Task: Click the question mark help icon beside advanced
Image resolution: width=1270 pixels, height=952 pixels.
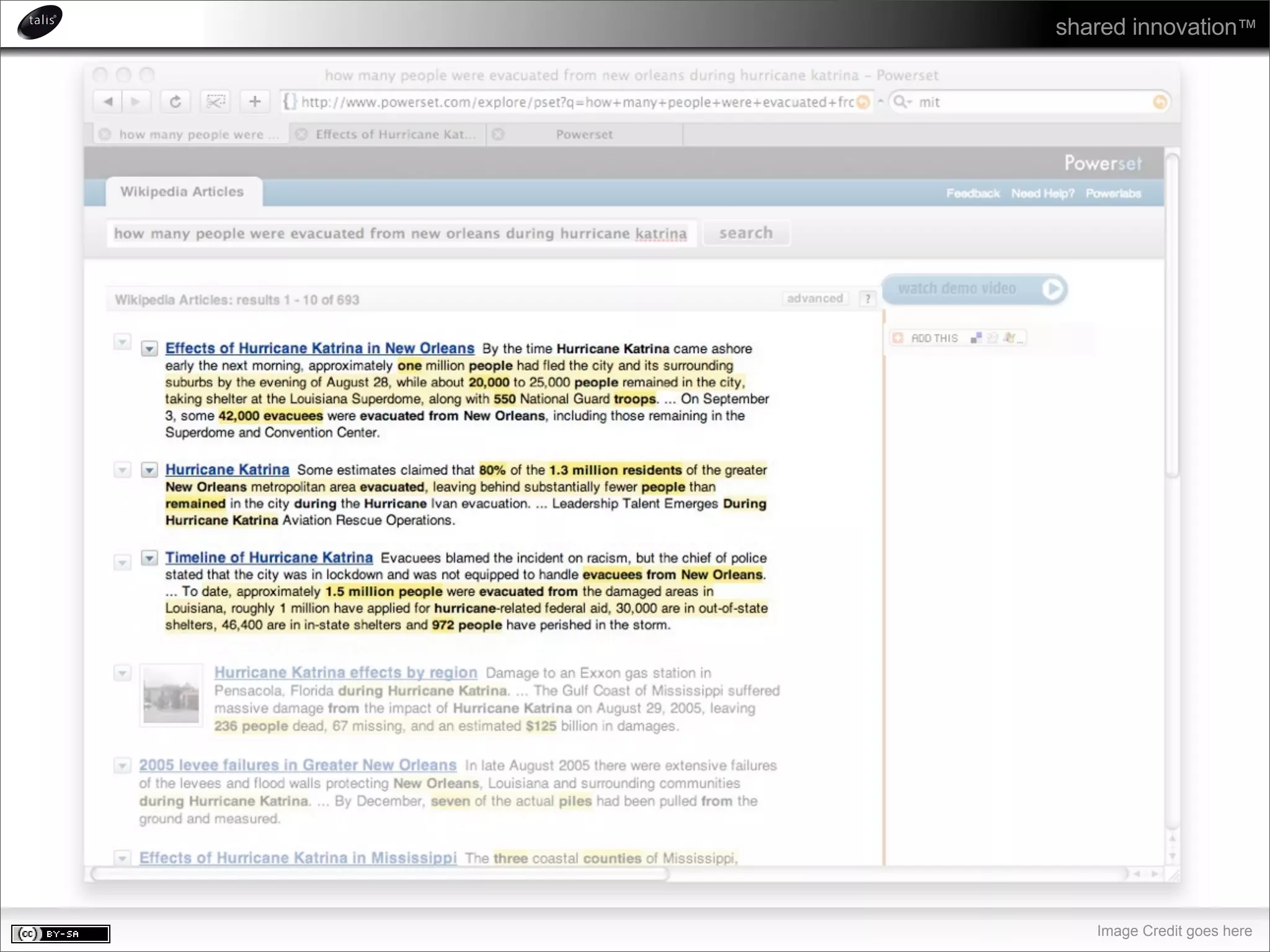Action: (x=868, y=299)
